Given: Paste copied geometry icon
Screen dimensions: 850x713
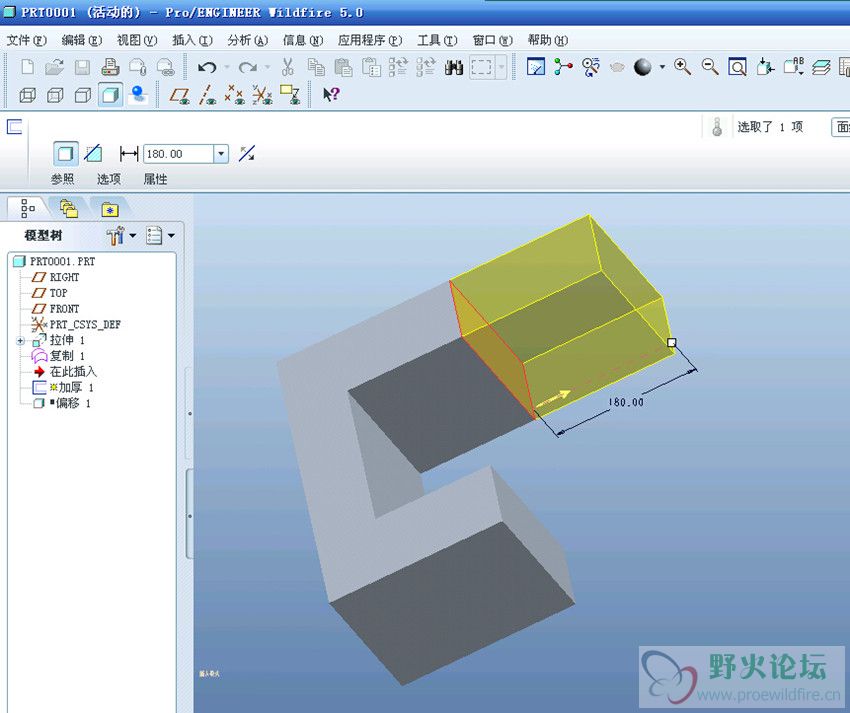Looking at the screenshot, I should coord(343,67).
